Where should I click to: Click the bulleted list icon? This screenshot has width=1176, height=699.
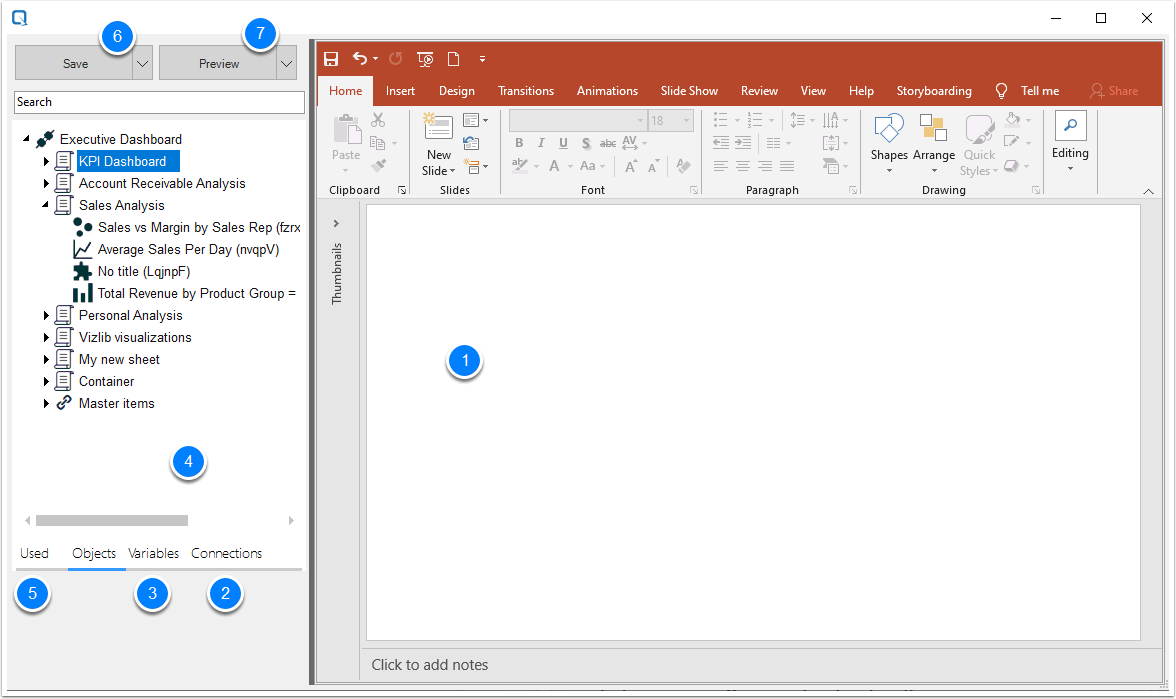[722, 120]
